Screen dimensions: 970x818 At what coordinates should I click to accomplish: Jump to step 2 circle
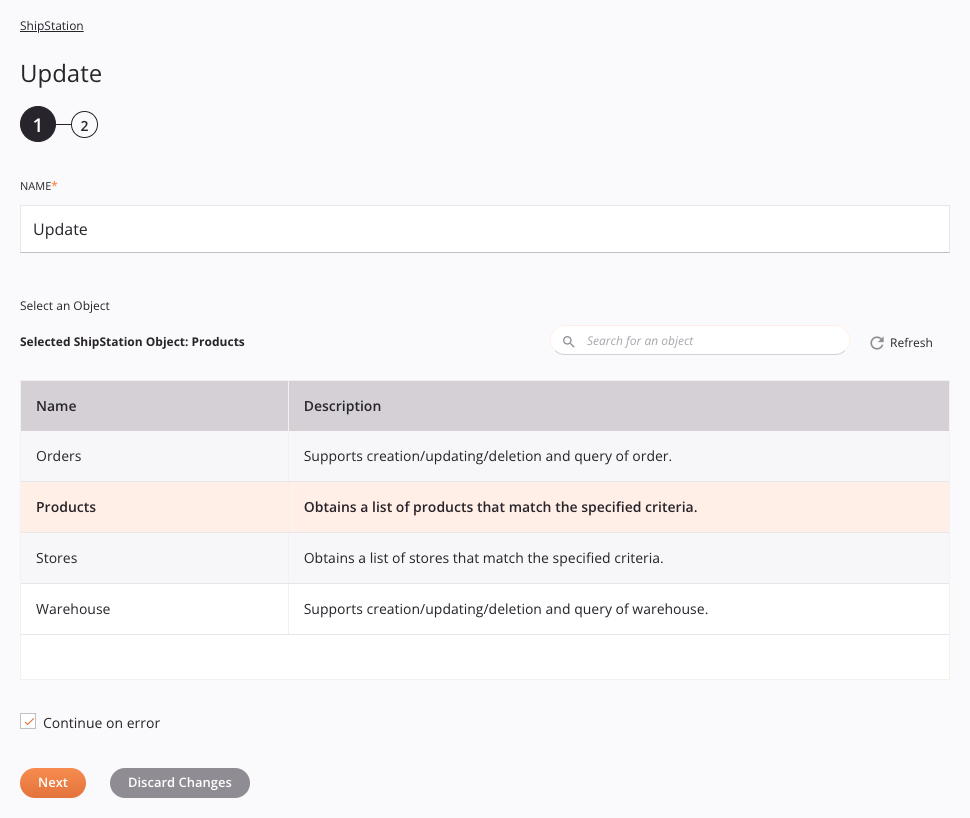[84, 125]
